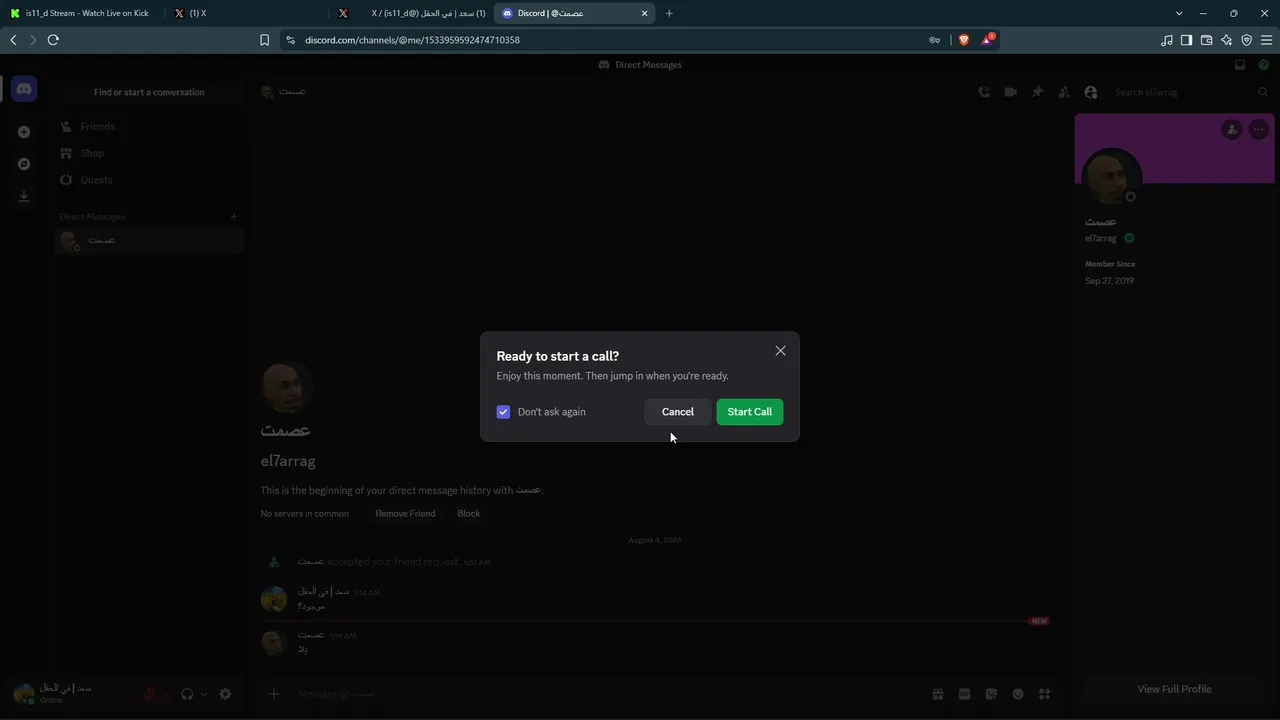Expand output device options chevron
Viewport: 1280px width, 720px height.
pos(204,694)
